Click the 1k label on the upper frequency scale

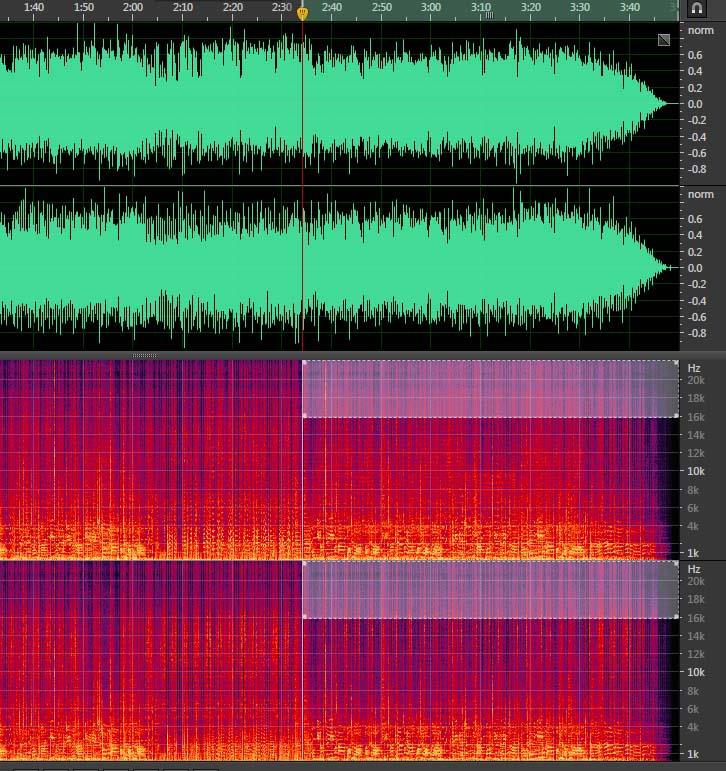click(693, 553)
